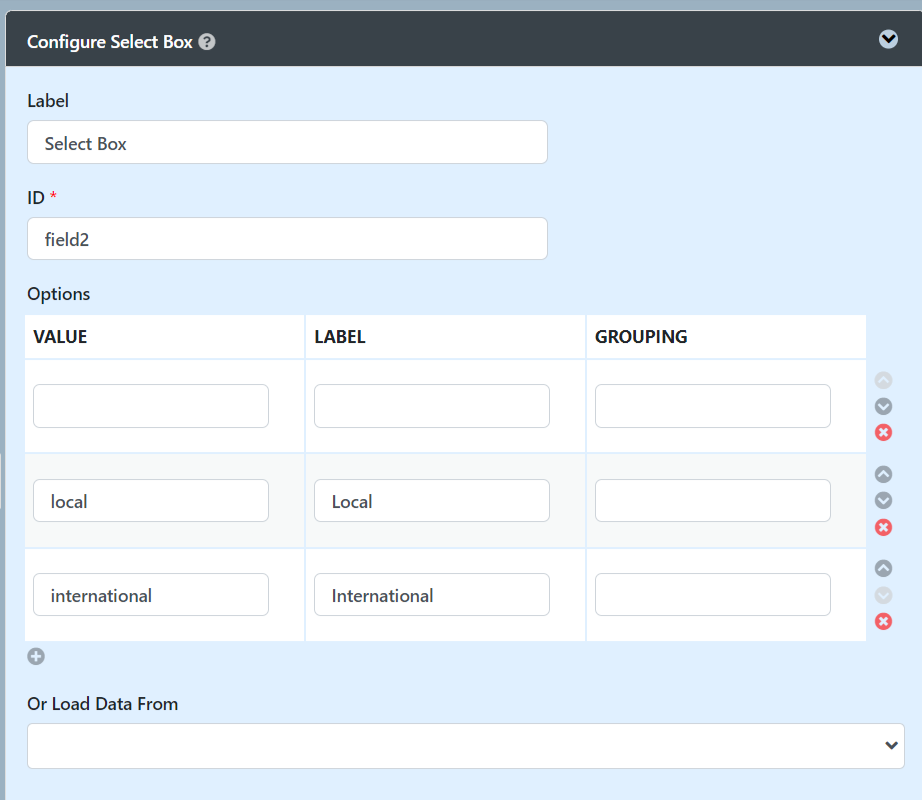Click the Value field containing 'local'
Image resolution: width=922 pixels, height=800 pixels.
(x=151, y=501)
